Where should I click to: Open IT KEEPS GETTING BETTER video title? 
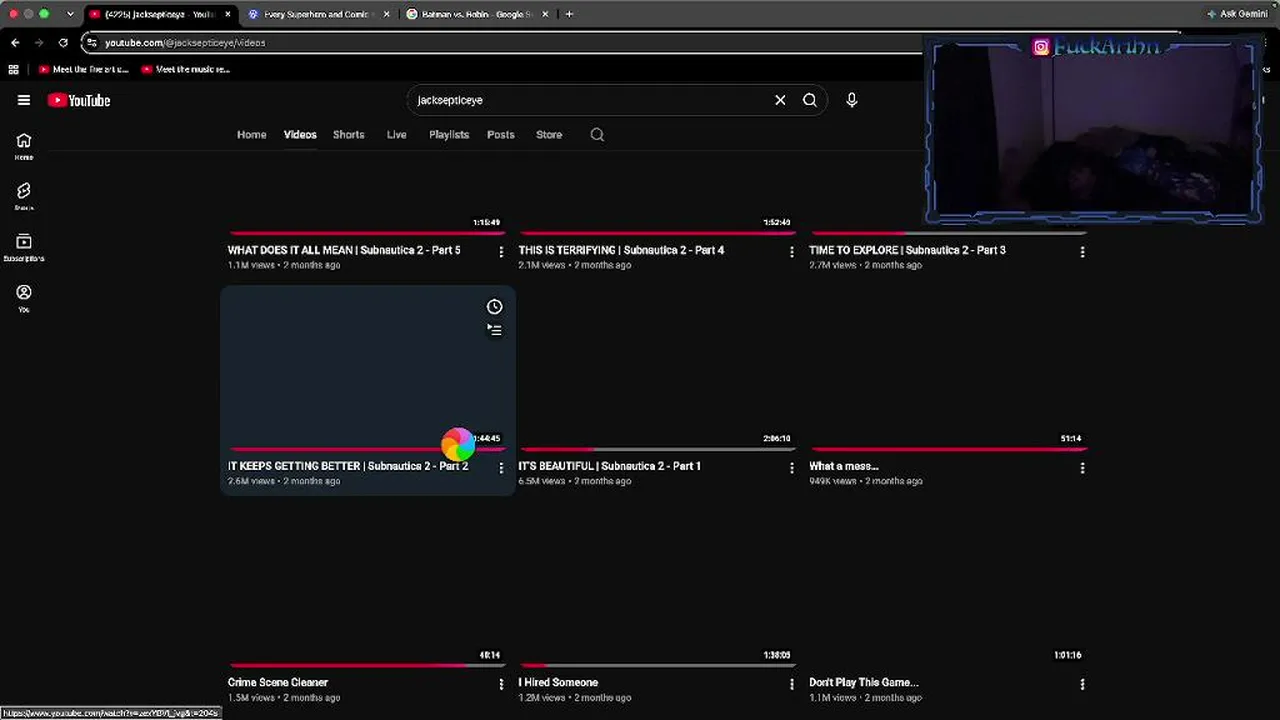point(348,466)
